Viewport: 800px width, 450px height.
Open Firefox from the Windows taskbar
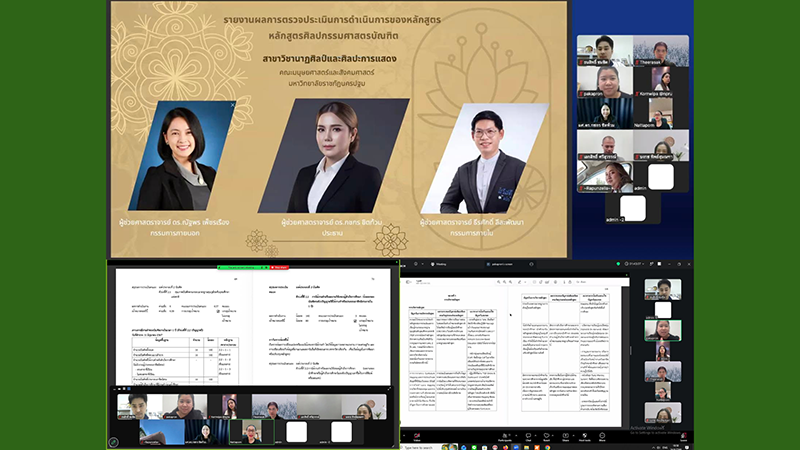506,447
